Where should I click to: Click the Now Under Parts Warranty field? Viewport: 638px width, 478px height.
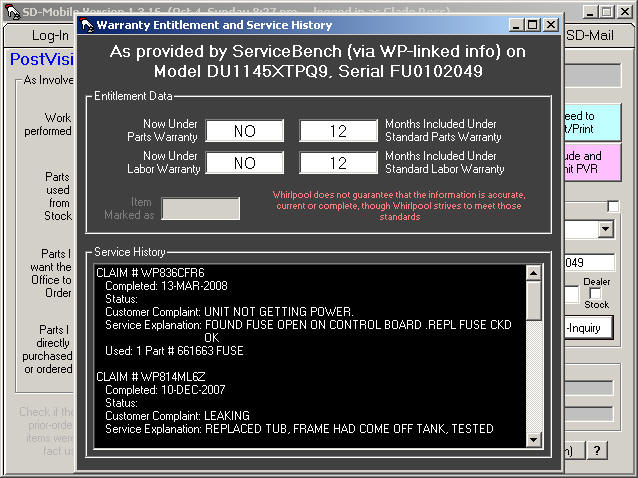[x=245, y=131]
